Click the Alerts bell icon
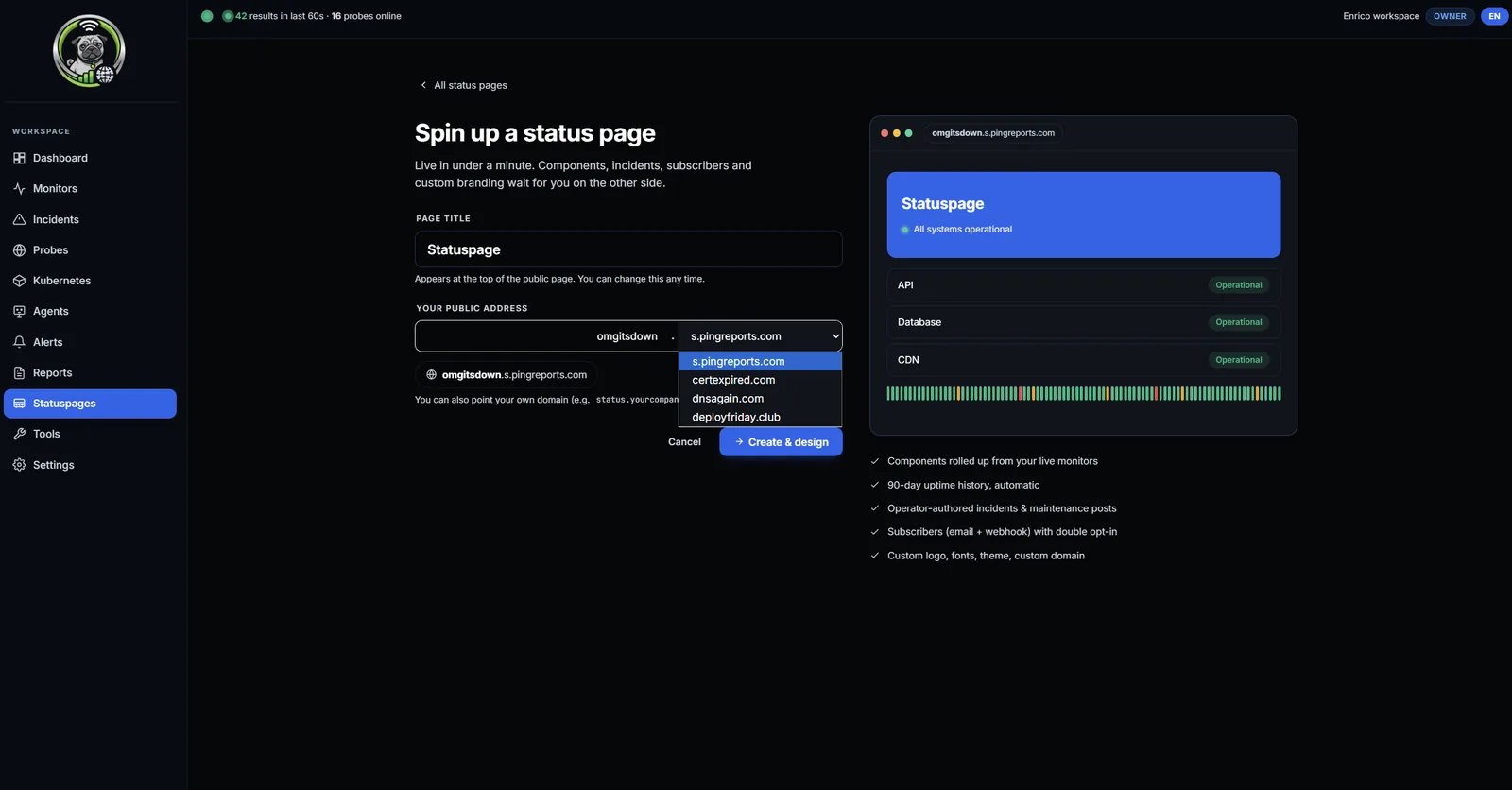Viewport: 1512px width, 790px height. [19, 342]
